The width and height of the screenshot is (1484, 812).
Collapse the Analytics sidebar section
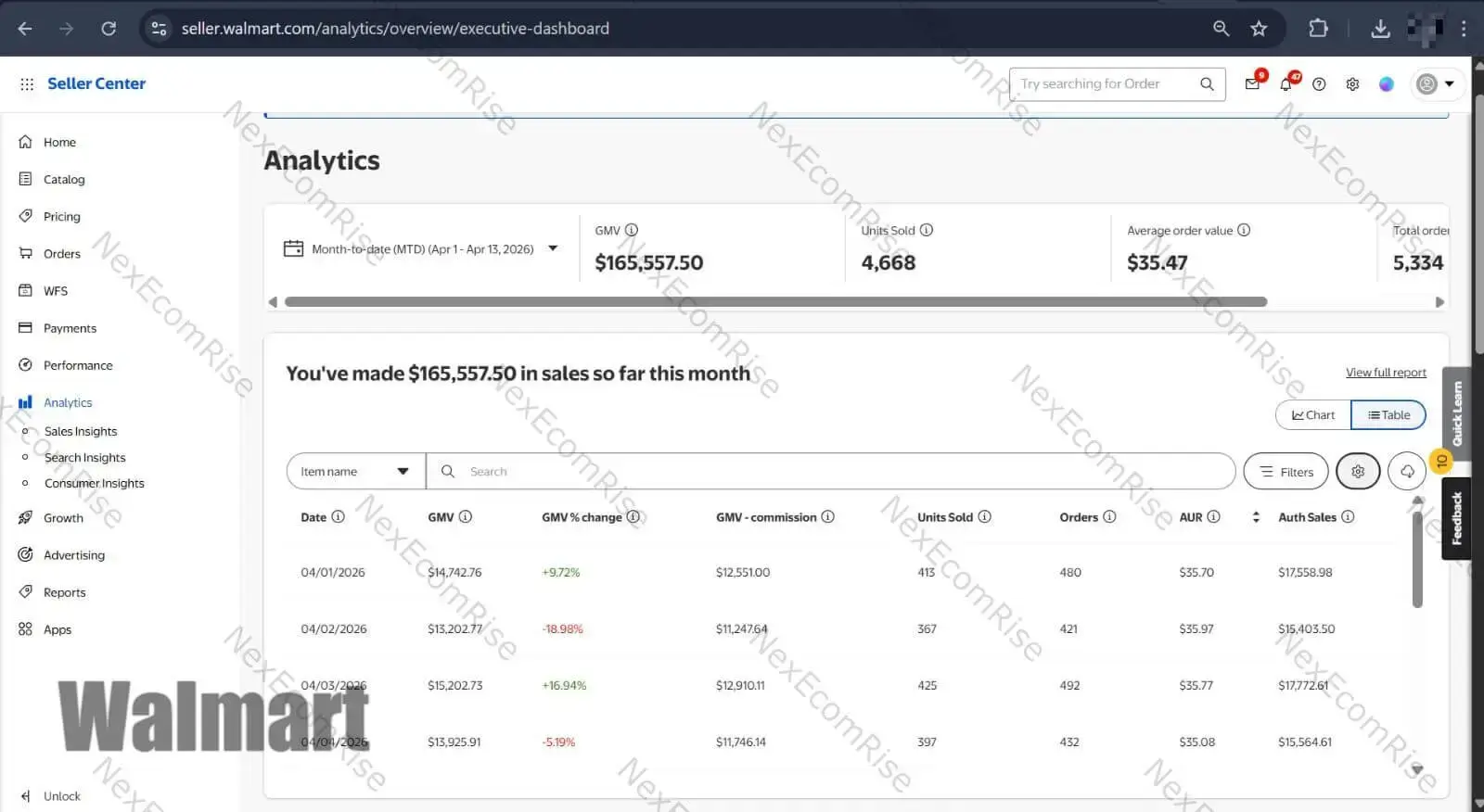click(68, 402)
